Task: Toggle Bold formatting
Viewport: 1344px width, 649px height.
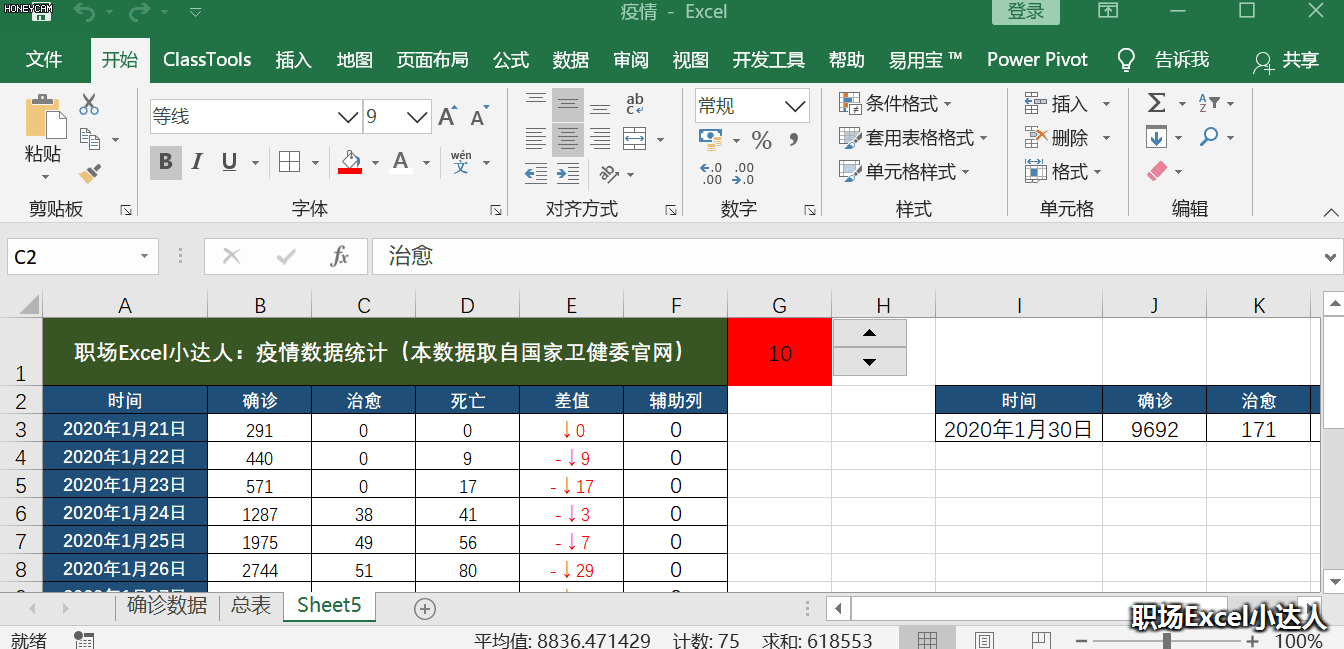Action: [x=166, y=162]
